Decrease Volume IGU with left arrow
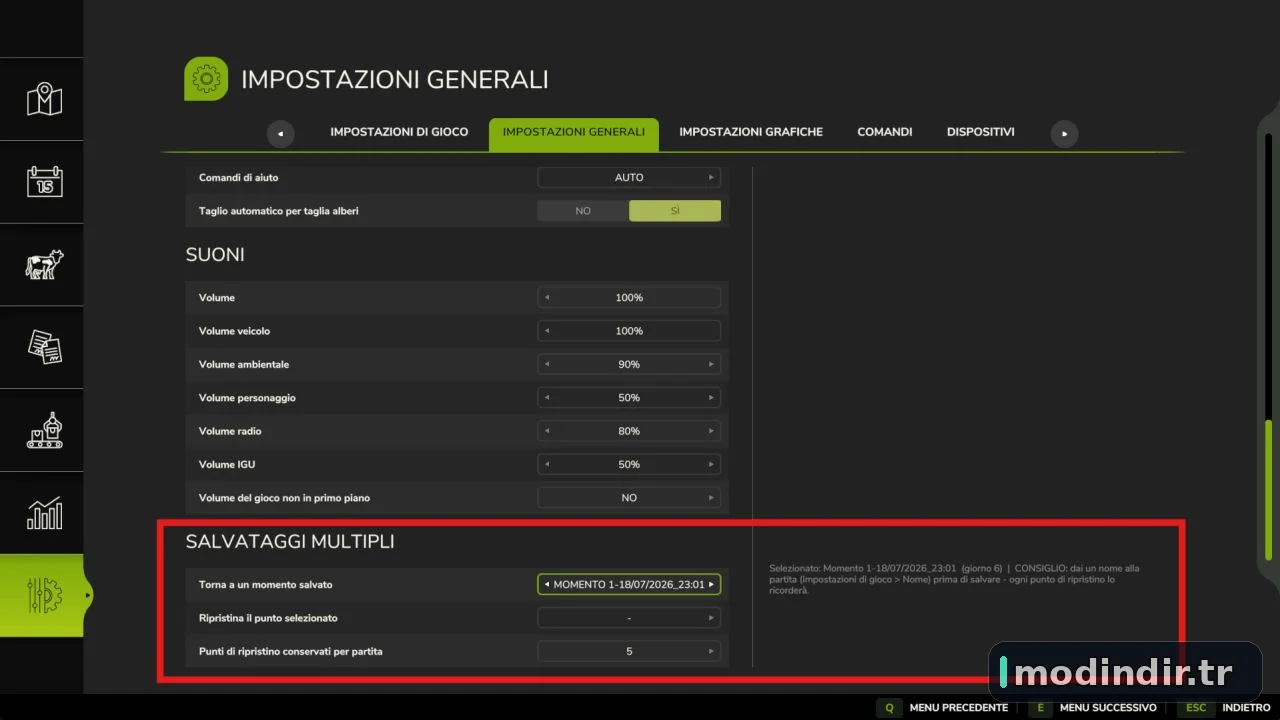Image resolution: width=1280 pixels, height=720 pixels. pos(547,465)
